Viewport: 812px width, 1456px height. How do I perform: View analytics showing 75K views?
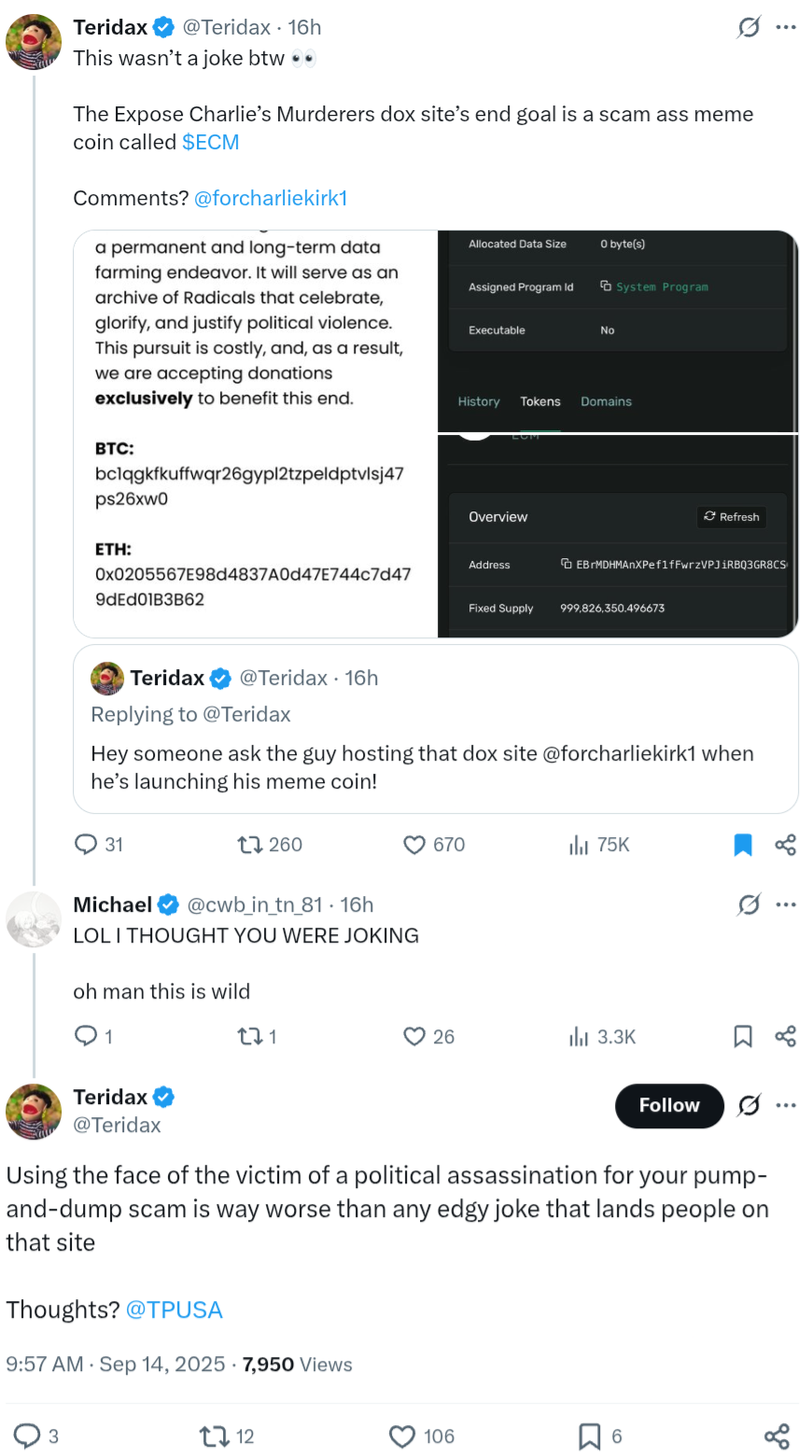pos(579,845)
